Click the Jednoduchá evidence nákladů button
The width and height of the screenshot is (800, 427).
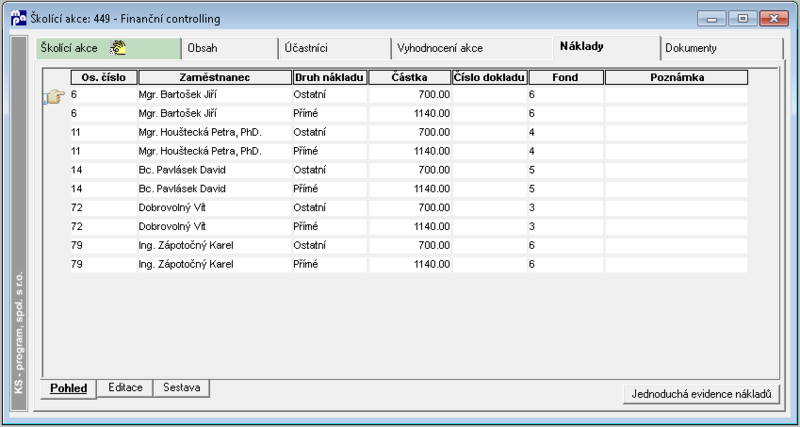point(701,394)
